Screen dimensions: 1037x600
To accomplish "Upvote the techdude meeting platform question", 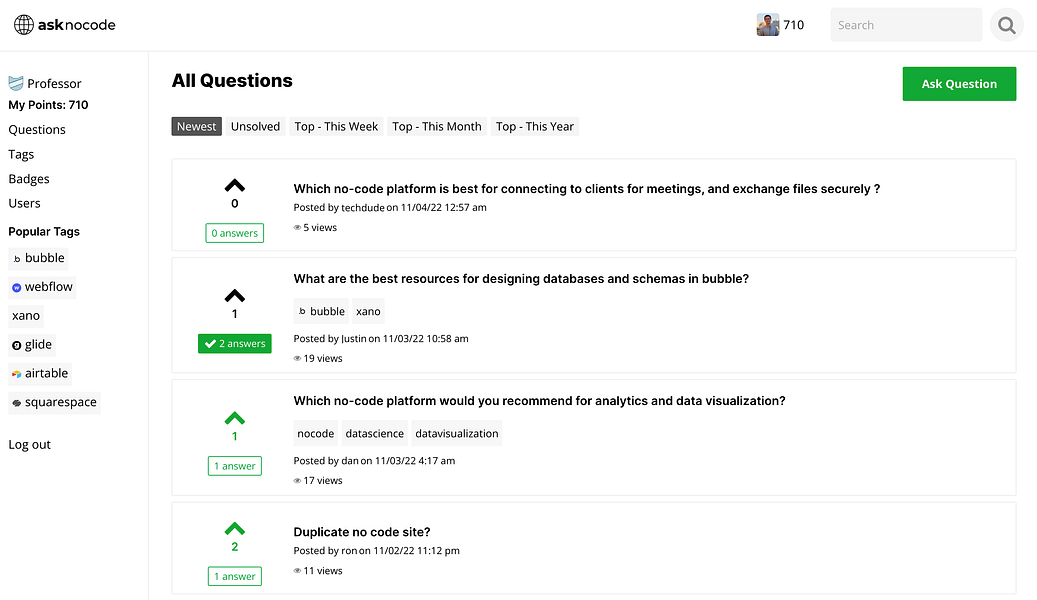I will [235, 185].
